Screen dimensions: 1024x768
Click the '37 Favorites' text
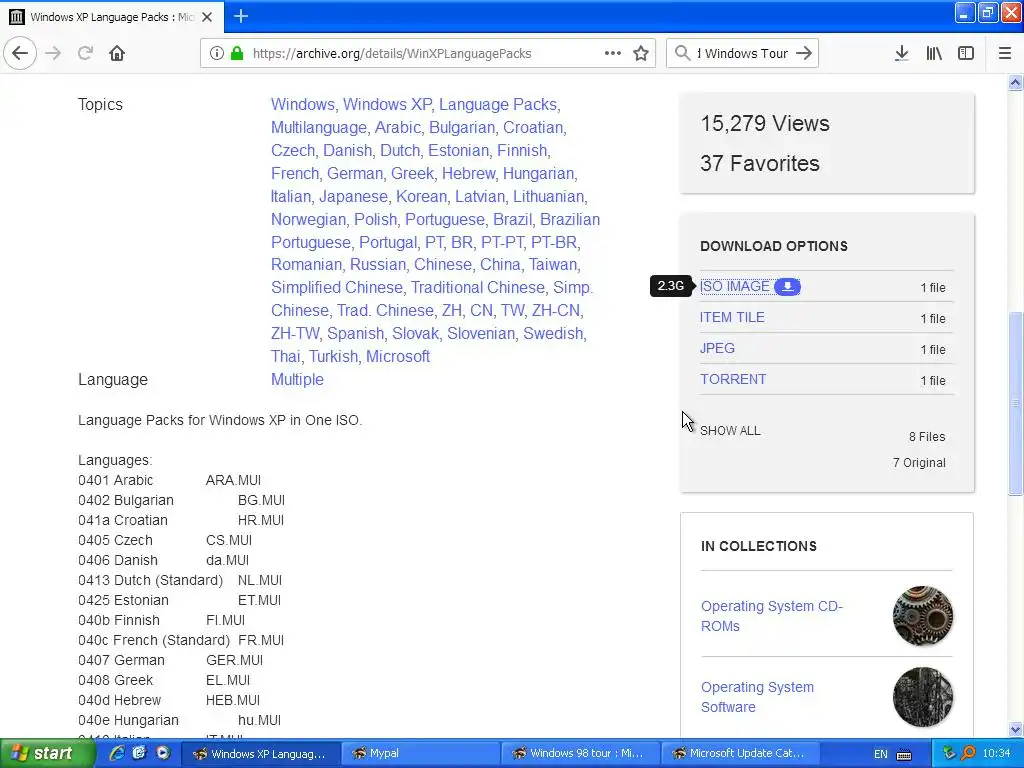tap(760, 163)
